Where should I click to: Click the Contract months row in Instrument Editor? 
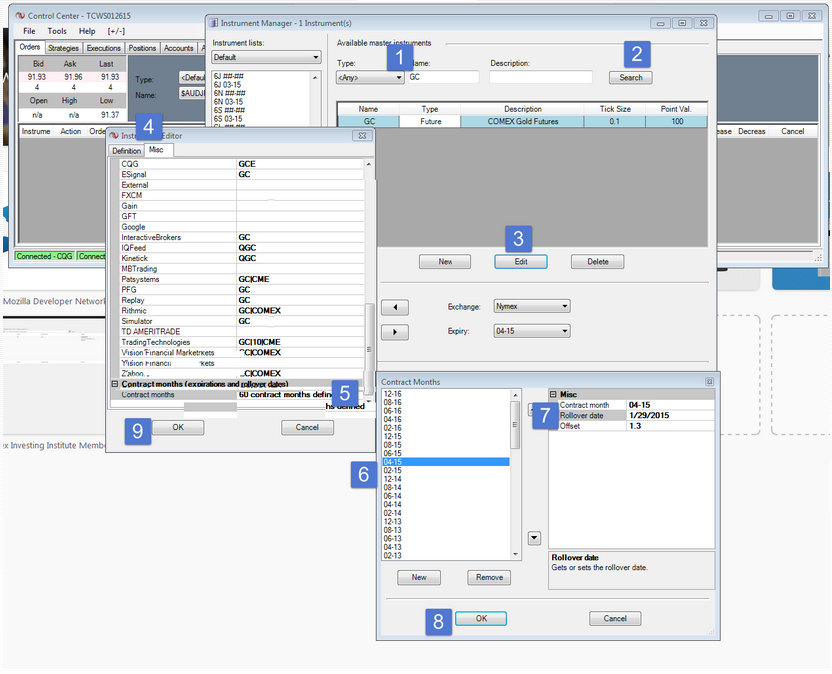(238, 395)
